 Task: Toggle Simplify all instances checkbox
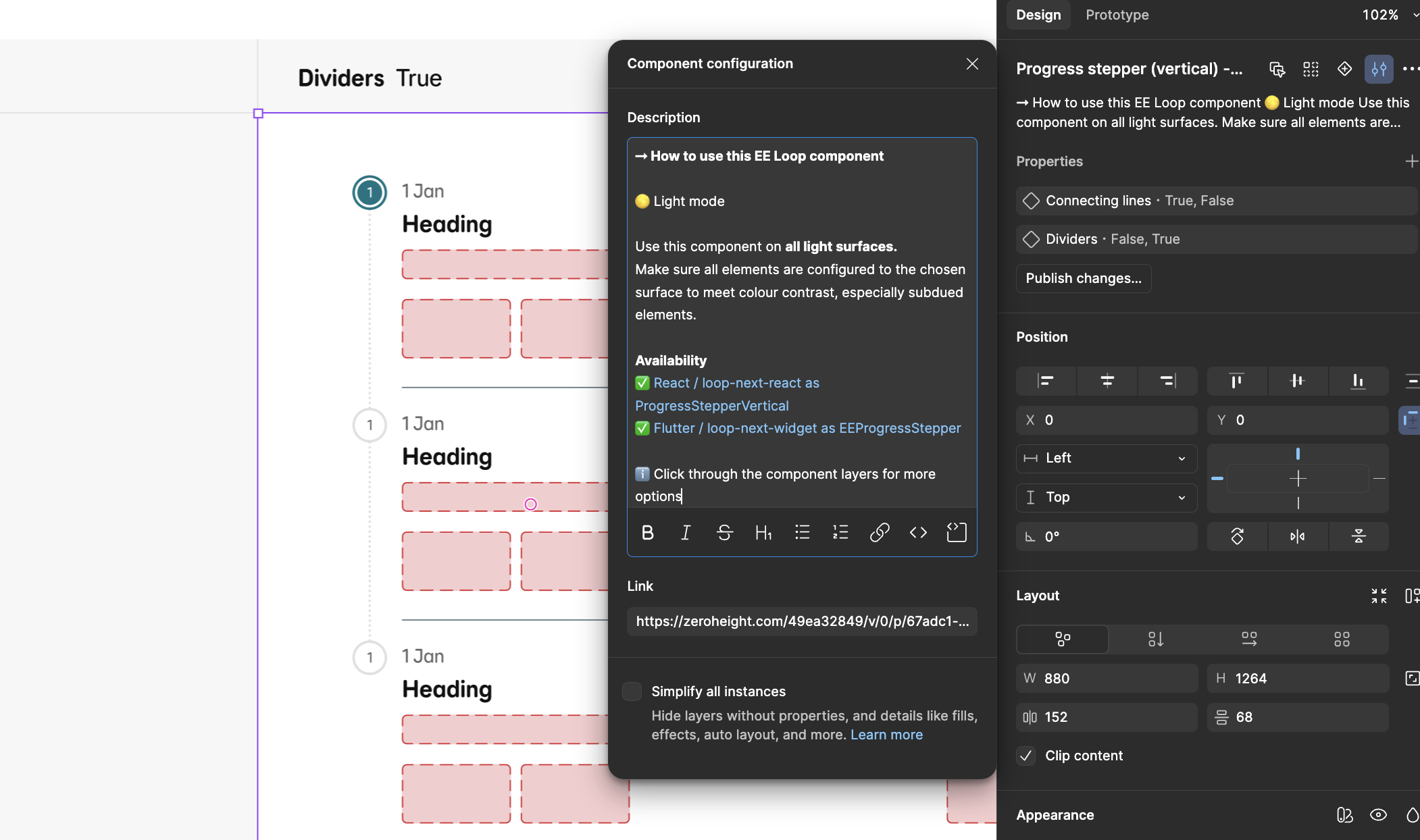click(x=632, y=691)
